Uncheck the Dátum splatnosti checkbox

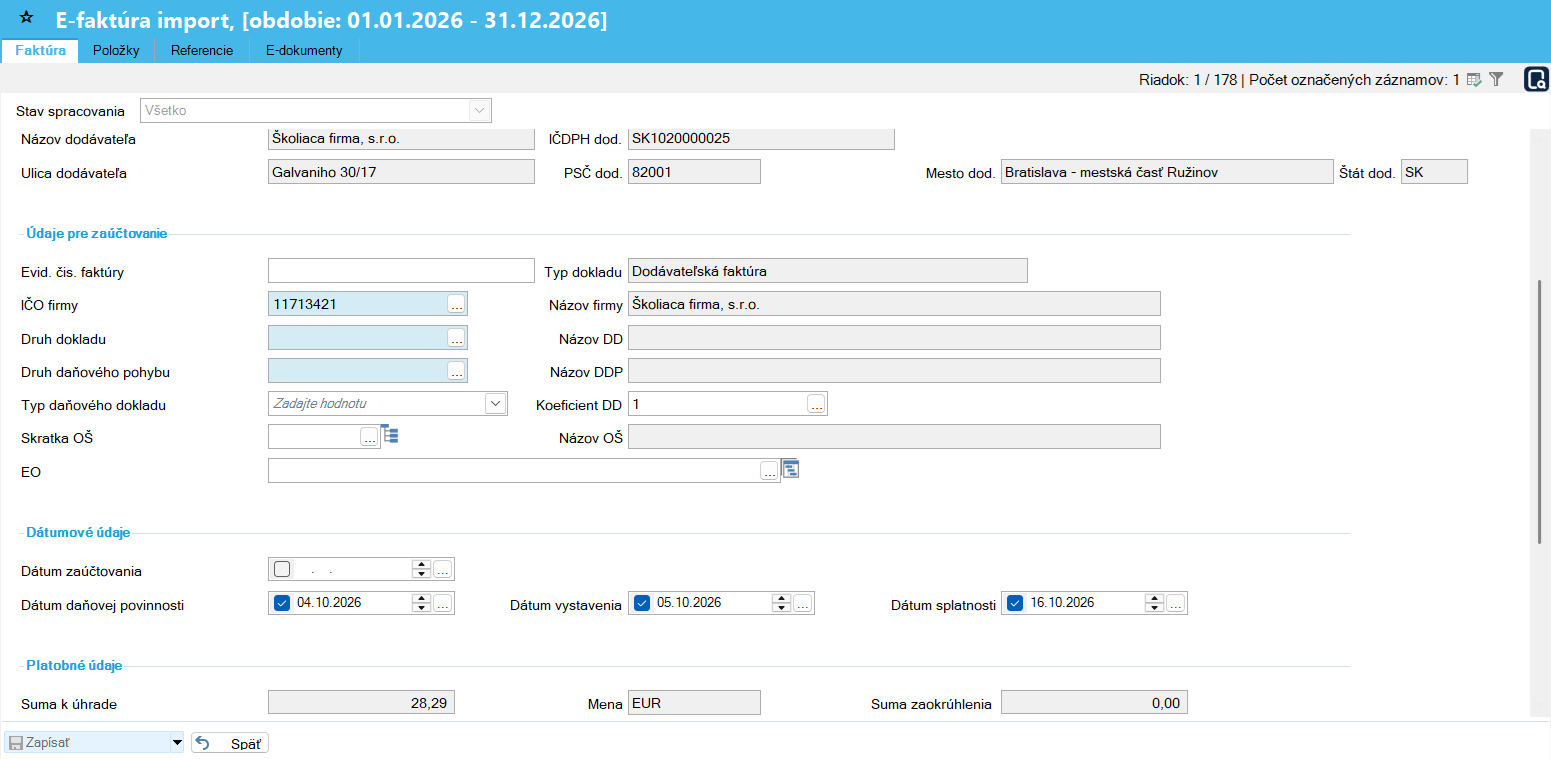tap(1015, 602)
